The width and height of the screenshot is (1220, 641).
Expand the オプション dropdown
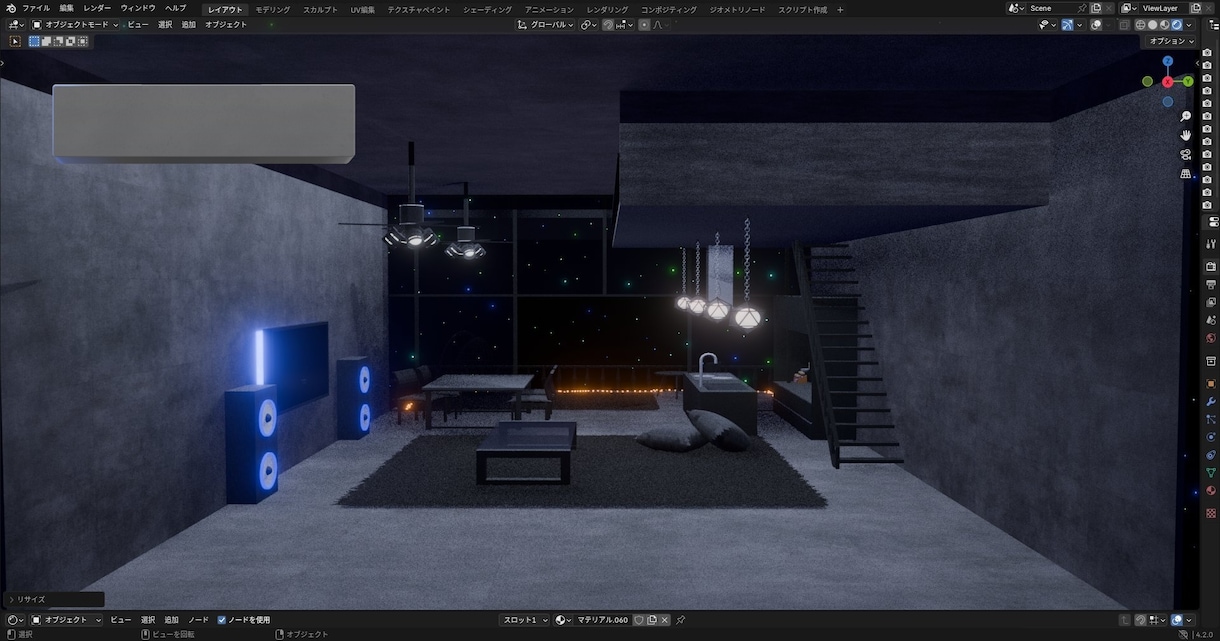(x=1170, y=41)
